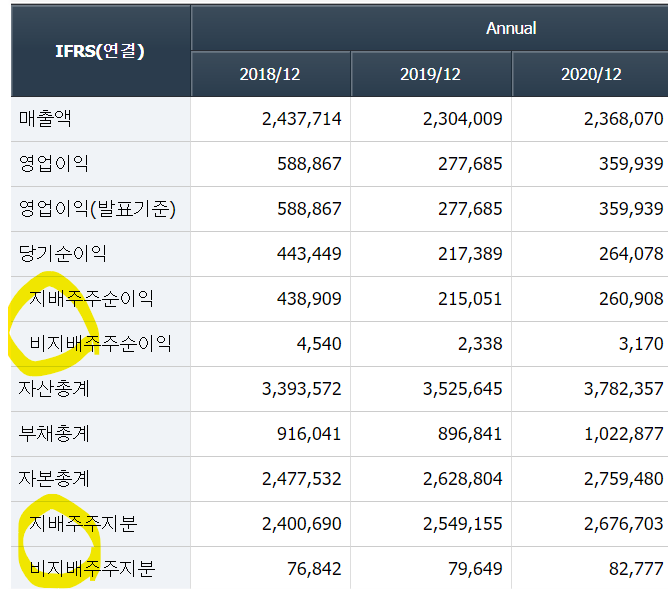Click the 1,022,877 liabilities value
668x589 pixels.
(x=624, y=434)
